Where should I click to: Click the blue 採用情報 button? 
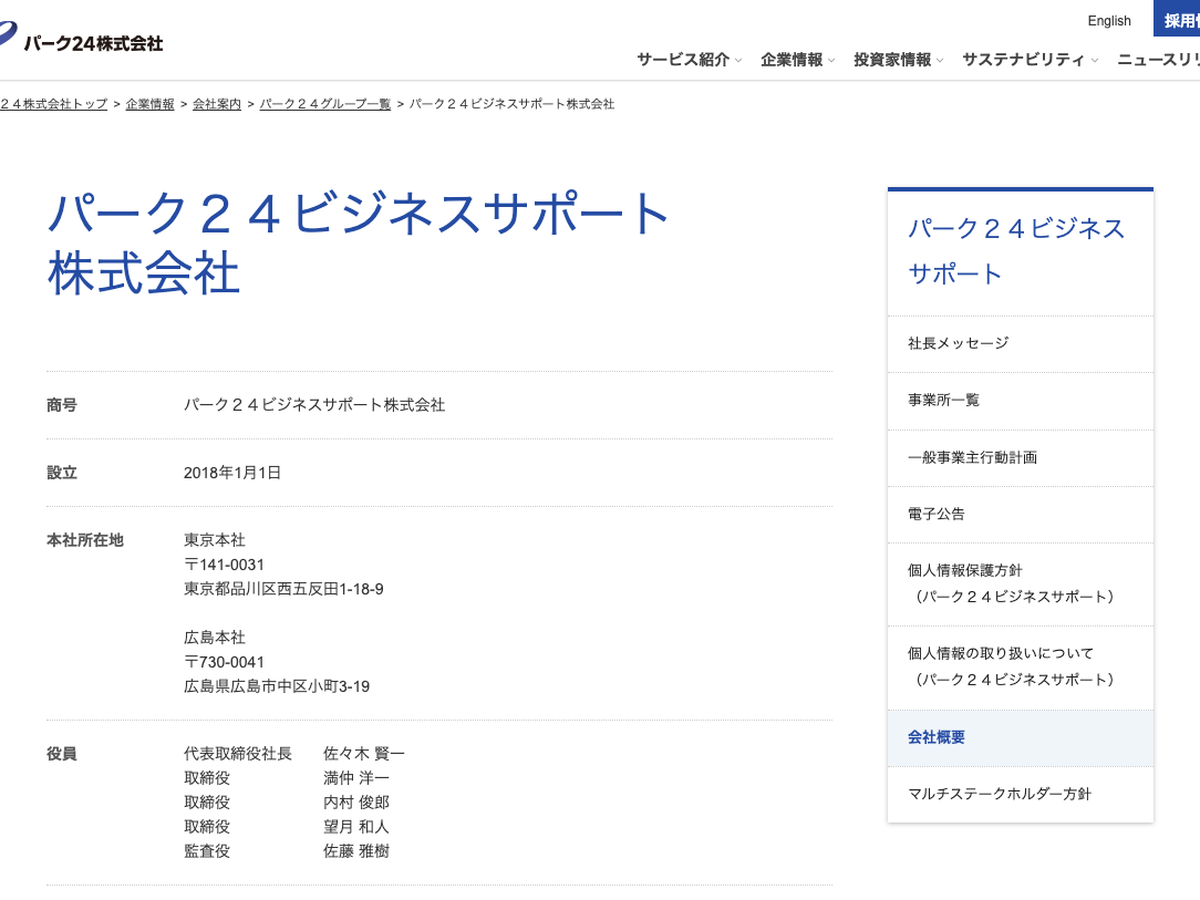(x=1180, y=20)
